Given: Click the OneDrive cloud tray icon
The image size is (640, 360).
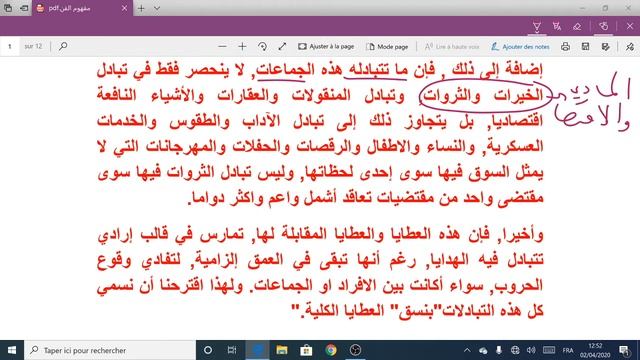Looking at the screenshot, I should (483, 350).
